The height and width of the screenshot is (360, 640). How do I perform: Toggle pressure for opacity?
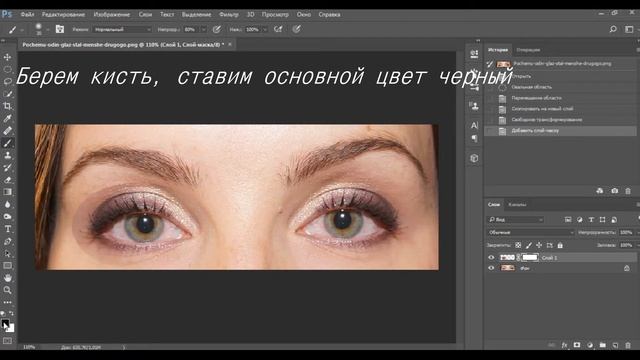coord(217,29)
